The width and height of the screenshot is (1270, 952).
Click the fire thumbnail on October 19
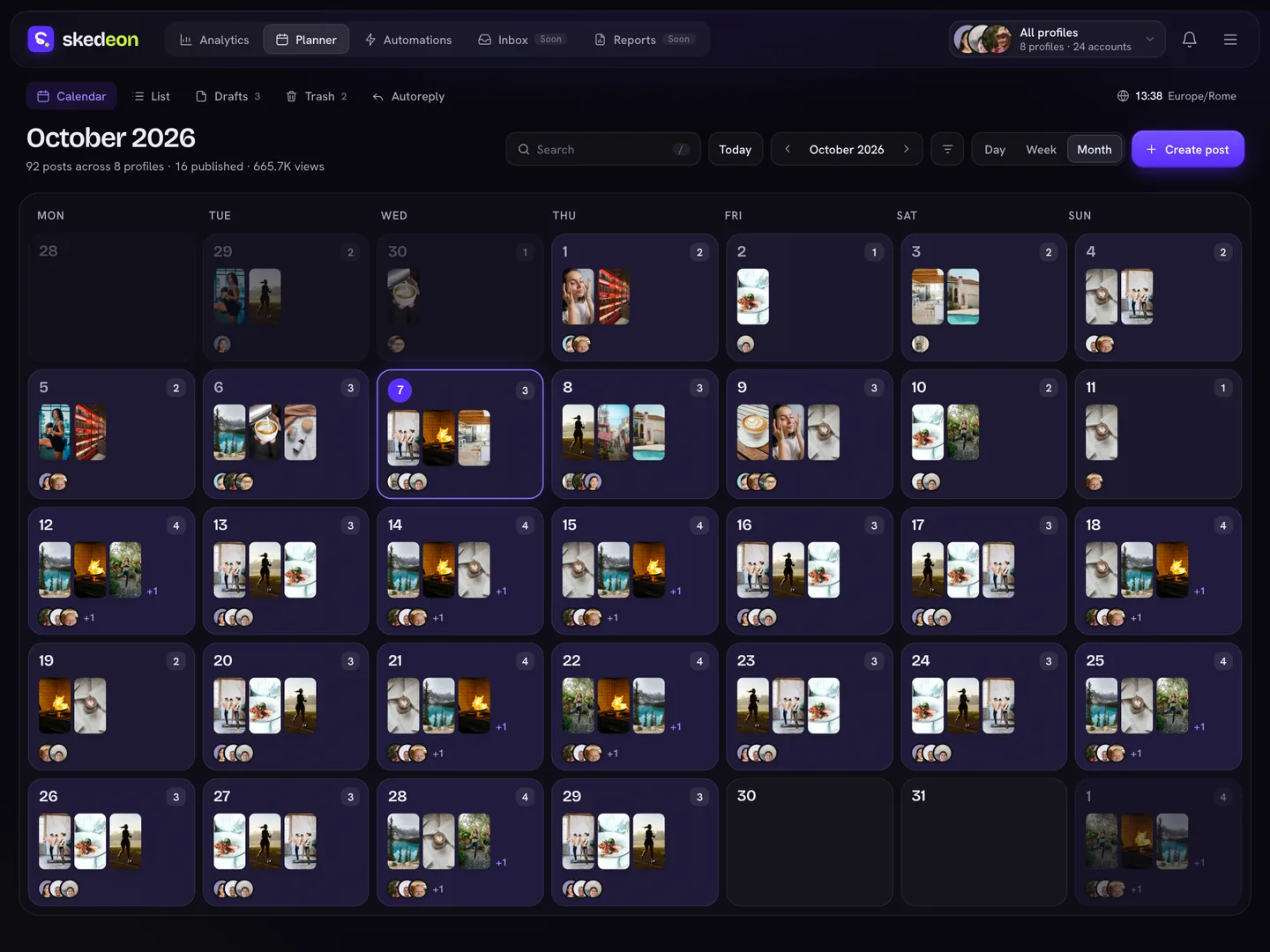[x=55, y=705]
